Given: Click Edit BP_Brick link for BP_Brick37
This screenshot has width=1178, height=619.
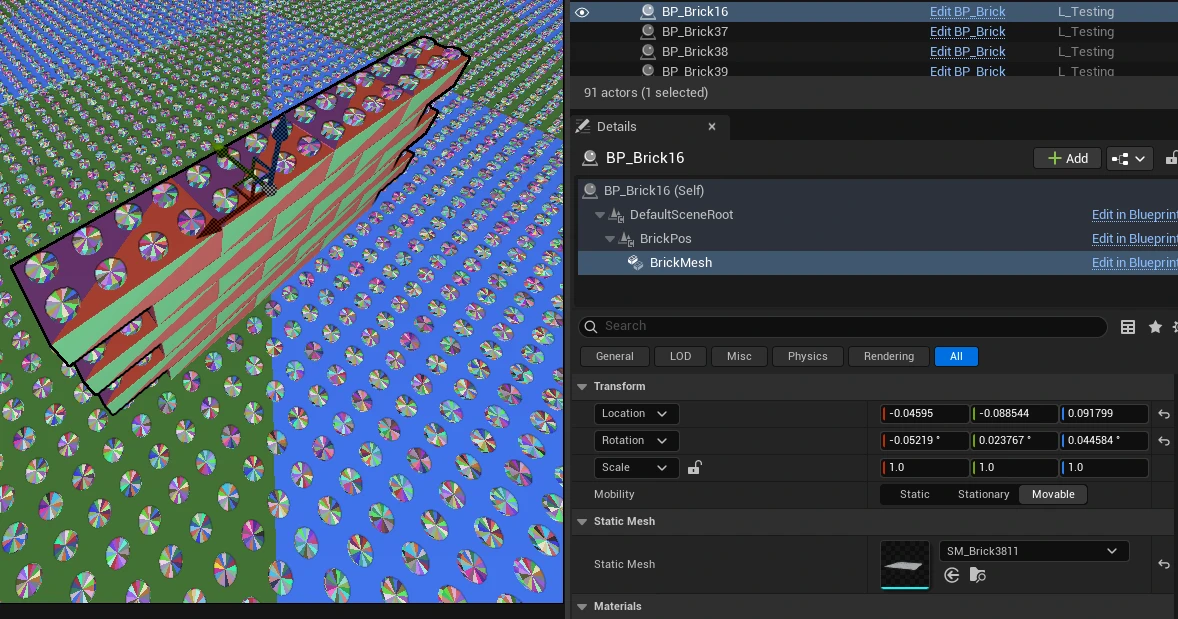Looking at the screenshot, I should [967, 32].
